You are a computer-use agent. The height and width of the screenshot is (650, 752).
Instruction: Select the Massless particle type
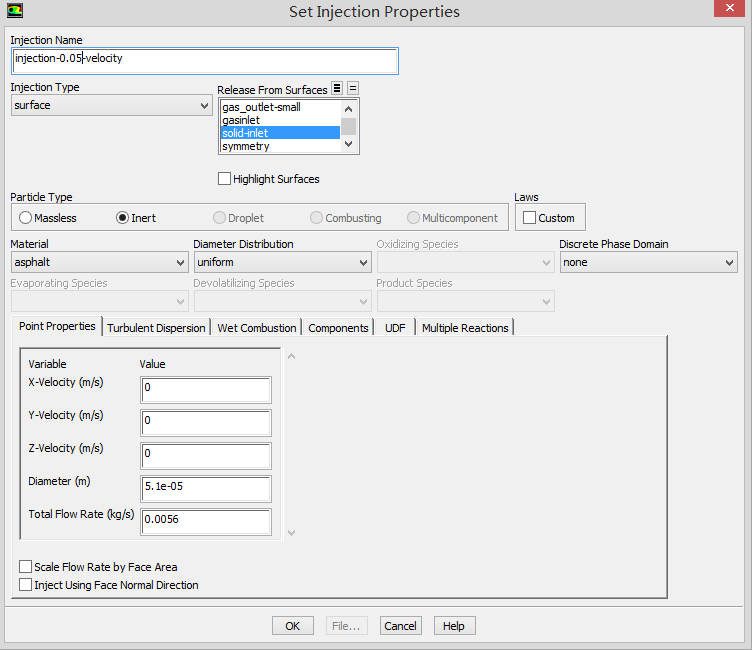click(x=26, y=218)
